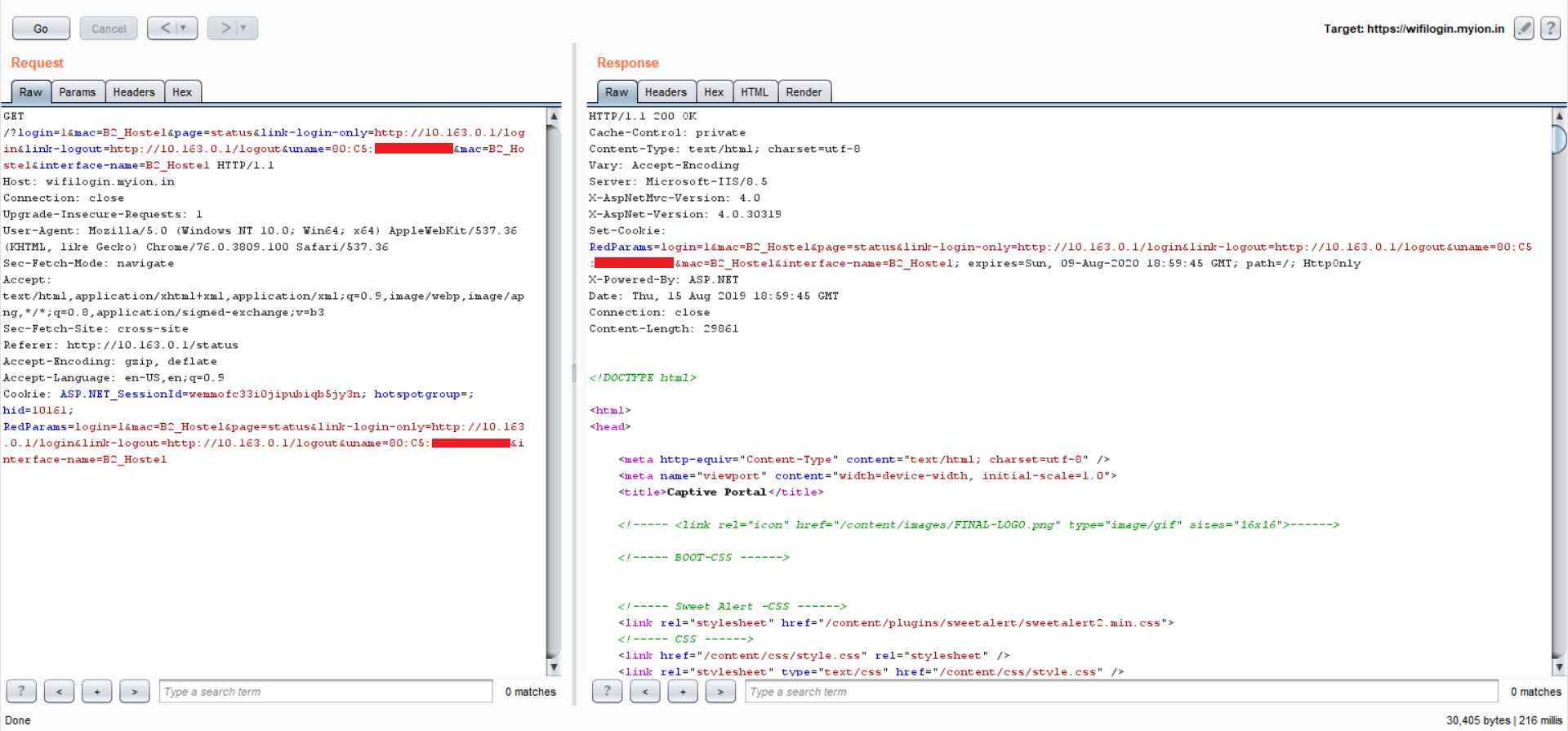The height and width of the screenshot is (731, 1568).
Task: Open response search help question mark
Action: (x=607, y=691)
